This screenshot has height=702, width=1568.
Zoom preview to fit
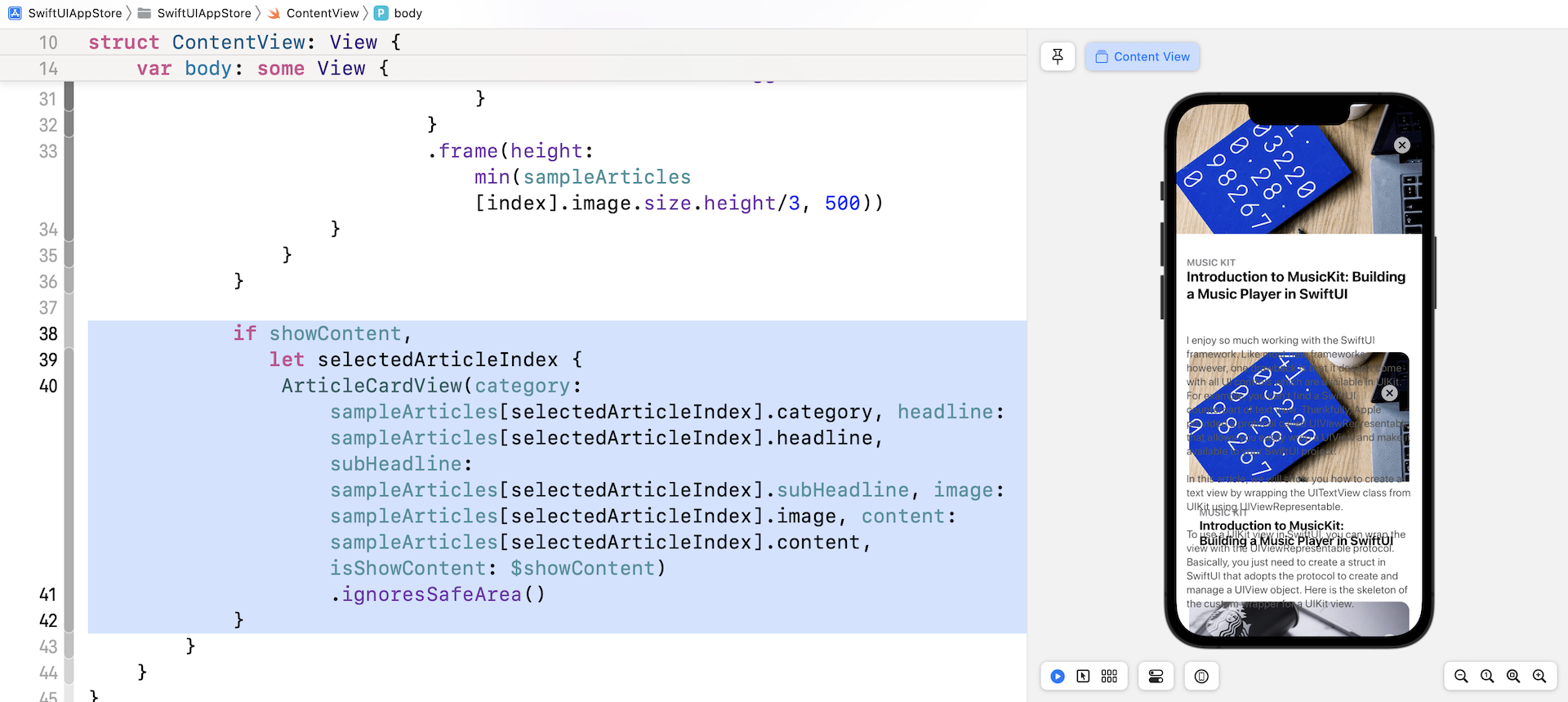1513,676
